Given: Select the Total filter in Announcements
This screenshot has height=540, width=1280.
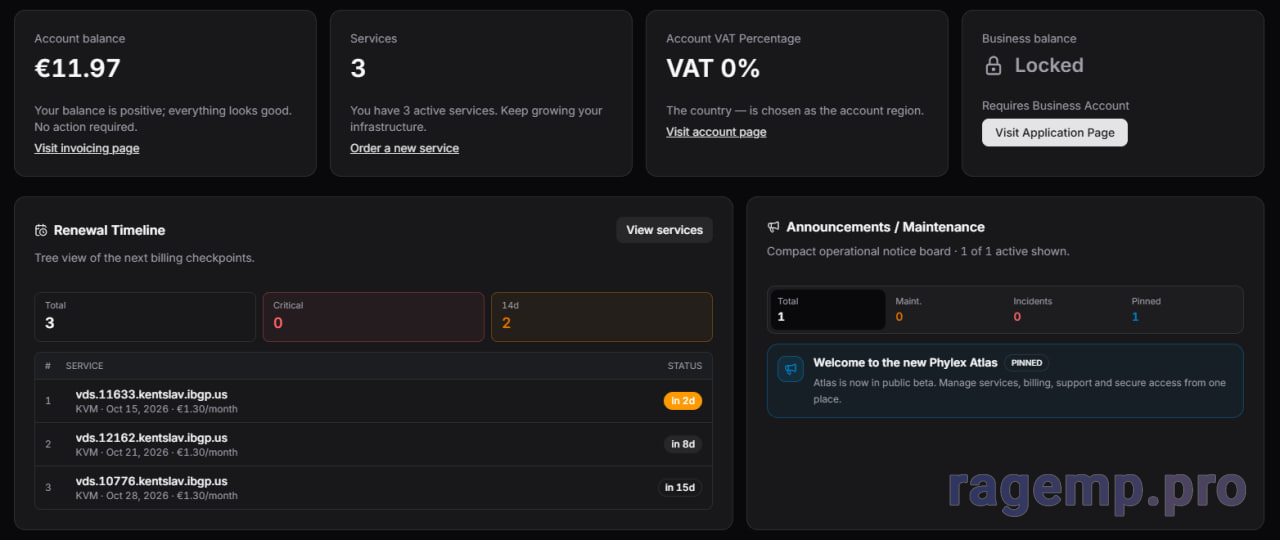Looking at the screenshot, I should pos(828,310).
